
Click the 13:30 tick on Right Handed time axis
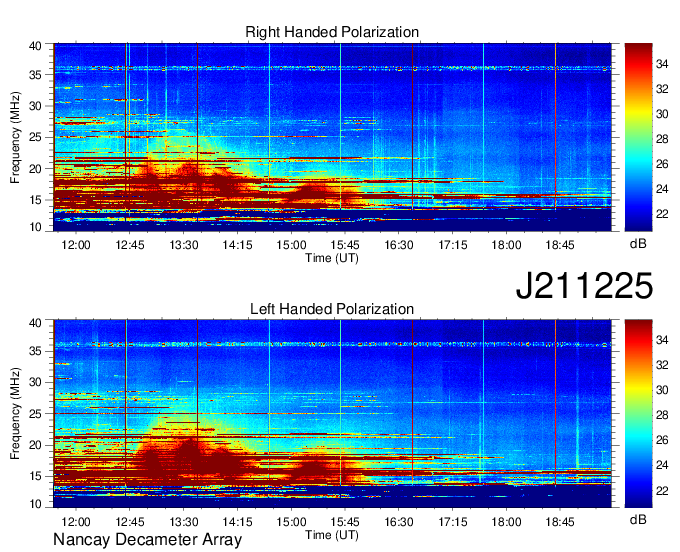(183, 245)
